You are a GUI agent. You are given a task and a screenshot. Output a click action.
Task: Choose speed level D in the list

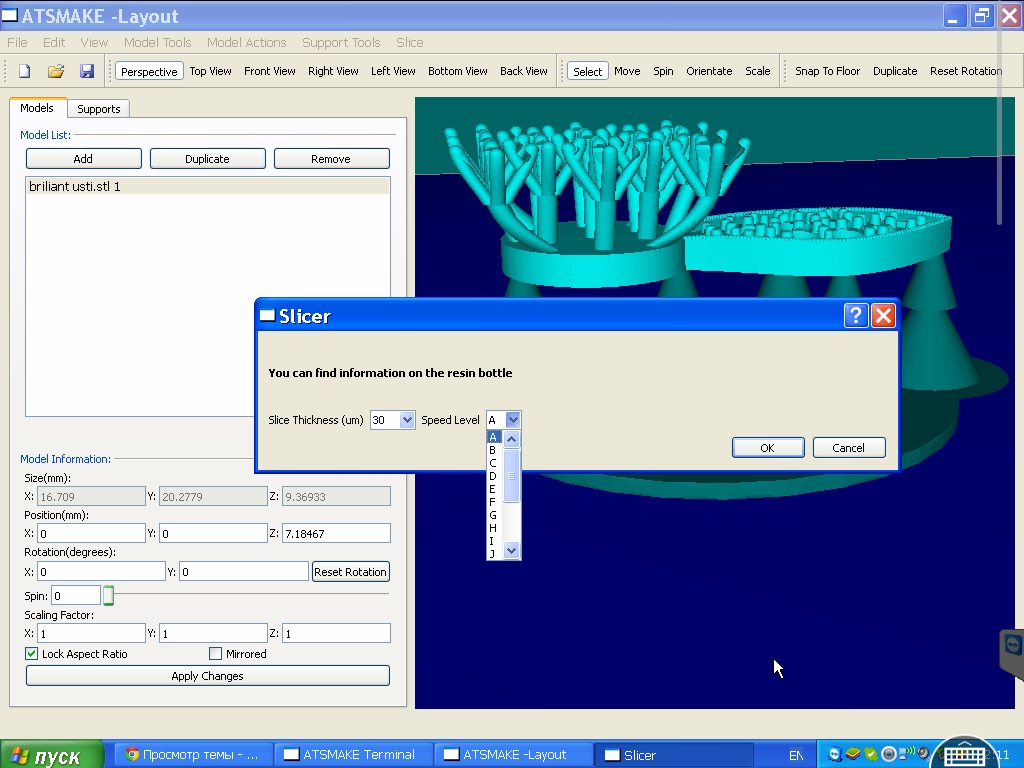click(x=494, y=476)
